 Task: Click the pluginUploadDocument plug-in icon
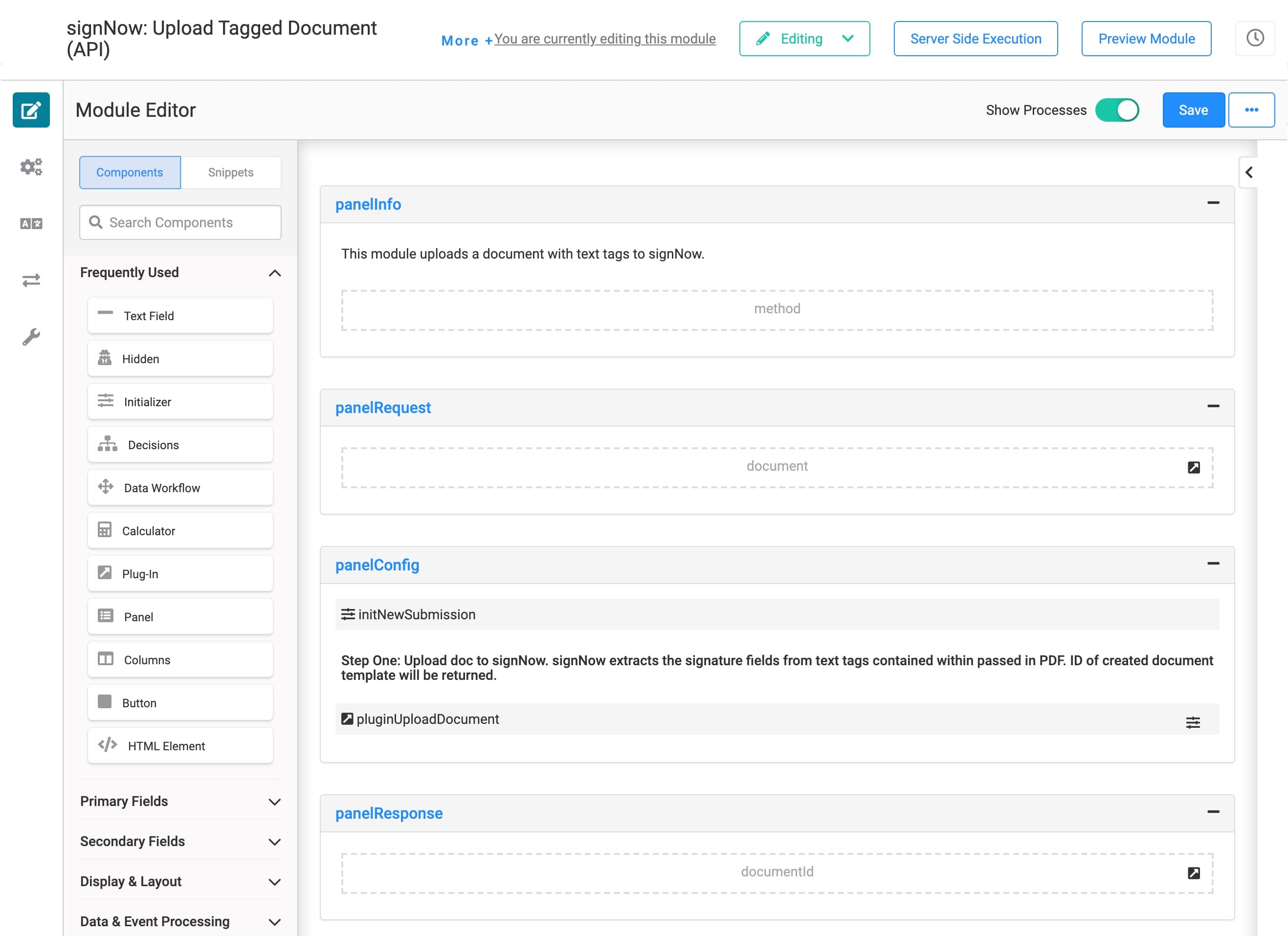347,718
